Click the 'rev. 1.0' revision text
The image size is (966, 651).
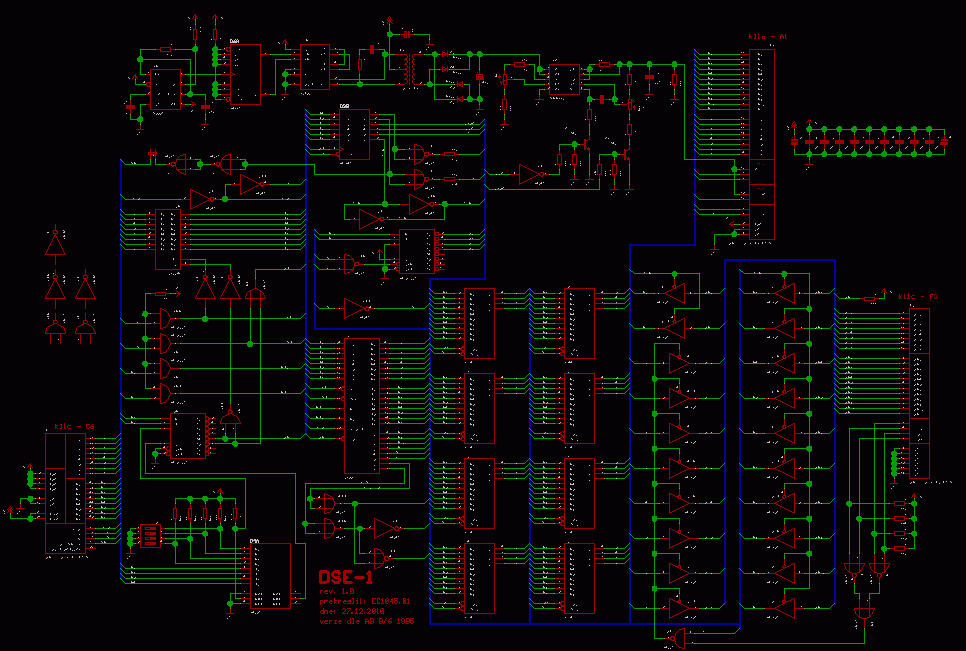(x=336, y=592)
